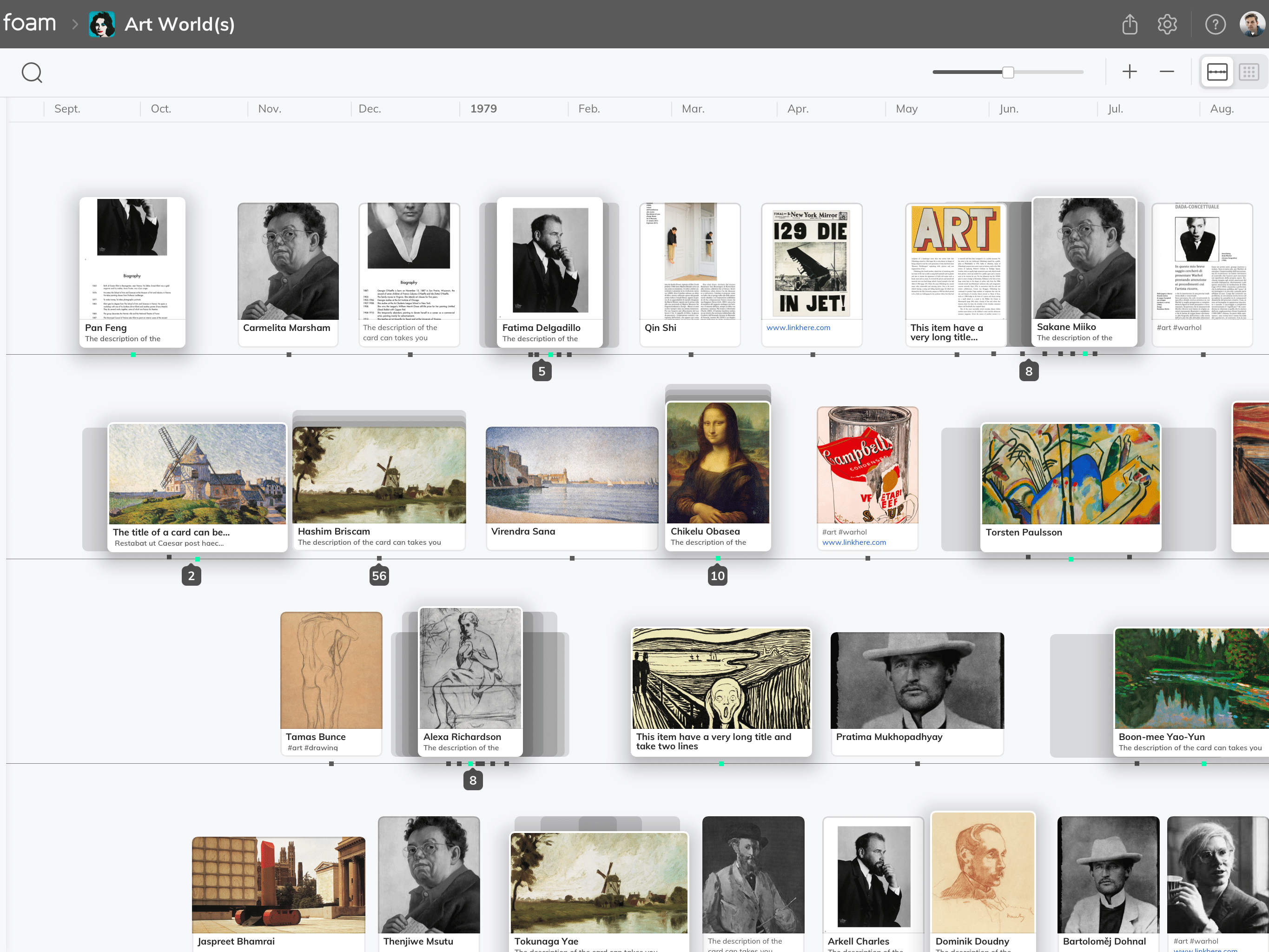Expand the stack of 2 cards badge
This screenshot has height=952, width=1269.
click(191, 575)
